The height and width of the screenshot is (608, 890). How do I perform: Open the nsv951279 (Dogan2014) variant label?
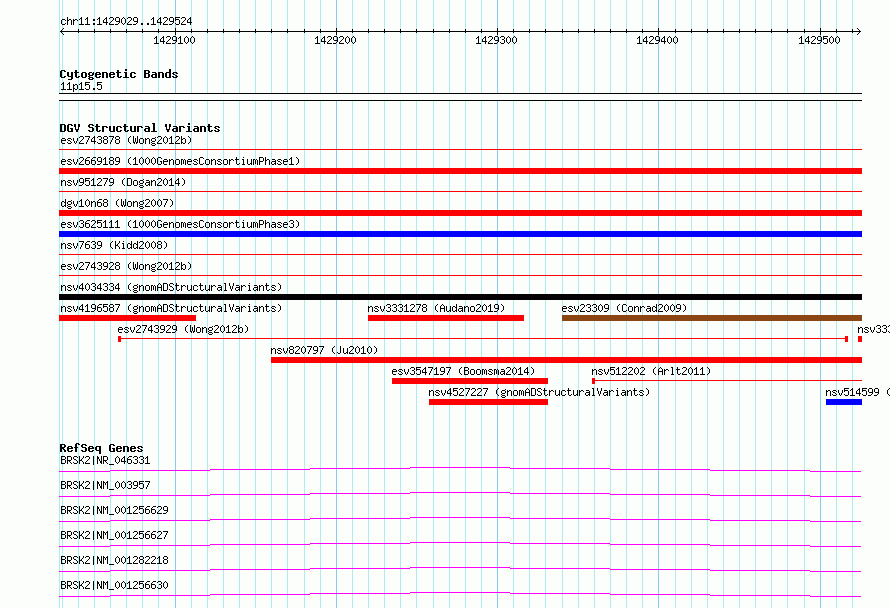coord(123,182)
